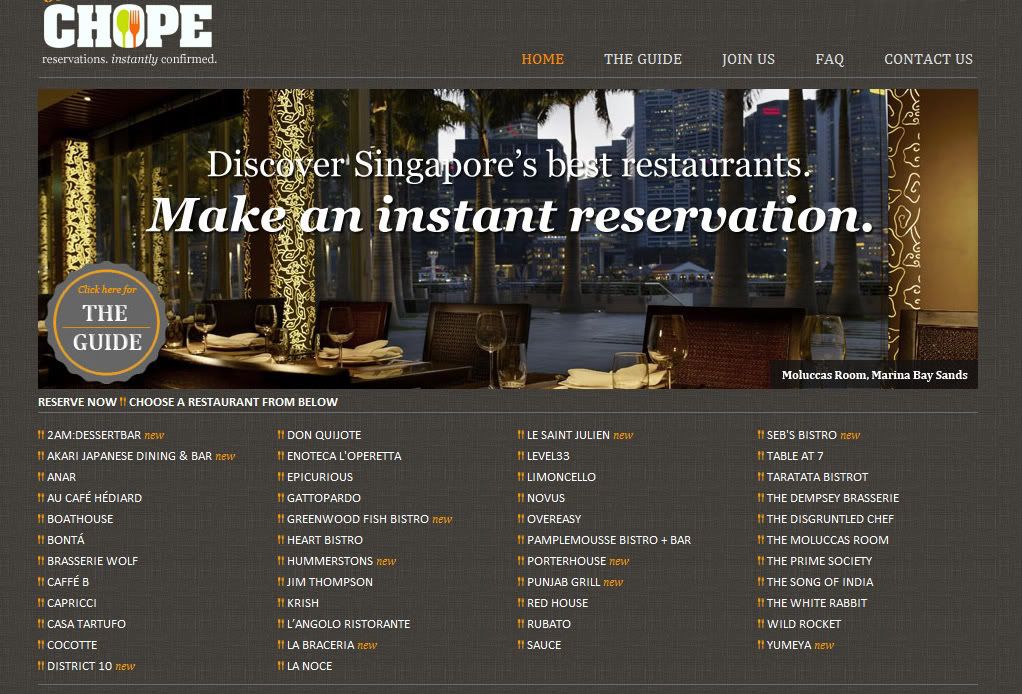
Task: Click 'The Guide' round badge on banner
Action: tap(106, 323)
